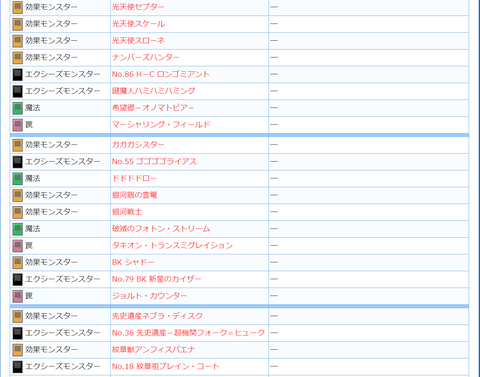Follow the マーシャリング・フィールド trap link
The height and width of the screenshot is (377, 480).
coord(161,124)
